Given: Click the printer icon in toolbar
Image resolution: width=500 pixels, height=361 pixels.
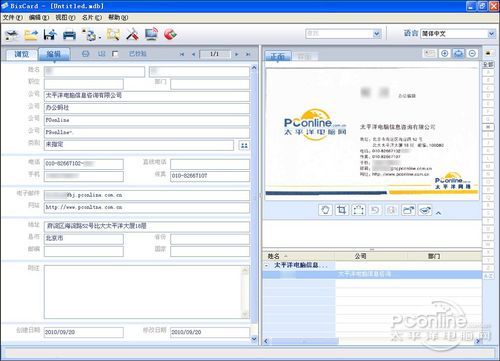Looking at the screenshot, I should [x=69, y=35].
